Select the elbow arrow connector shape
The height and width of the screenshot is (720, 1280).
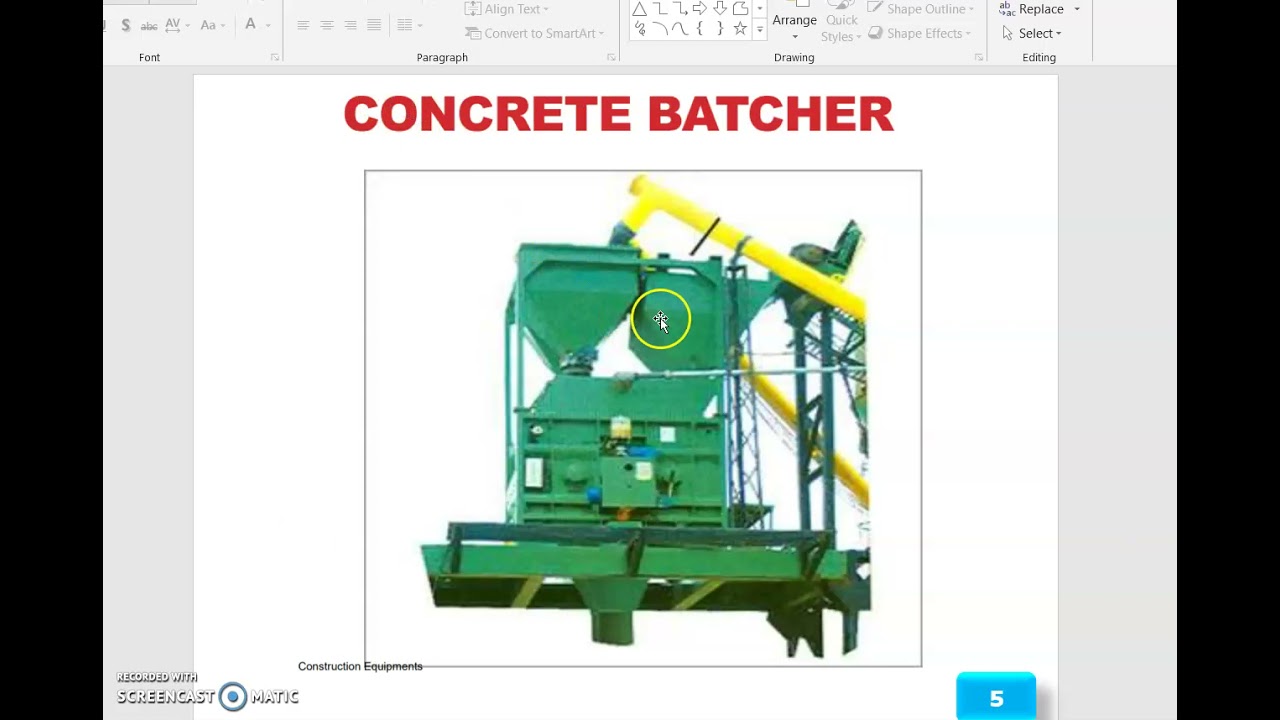(x=680, y=9)
